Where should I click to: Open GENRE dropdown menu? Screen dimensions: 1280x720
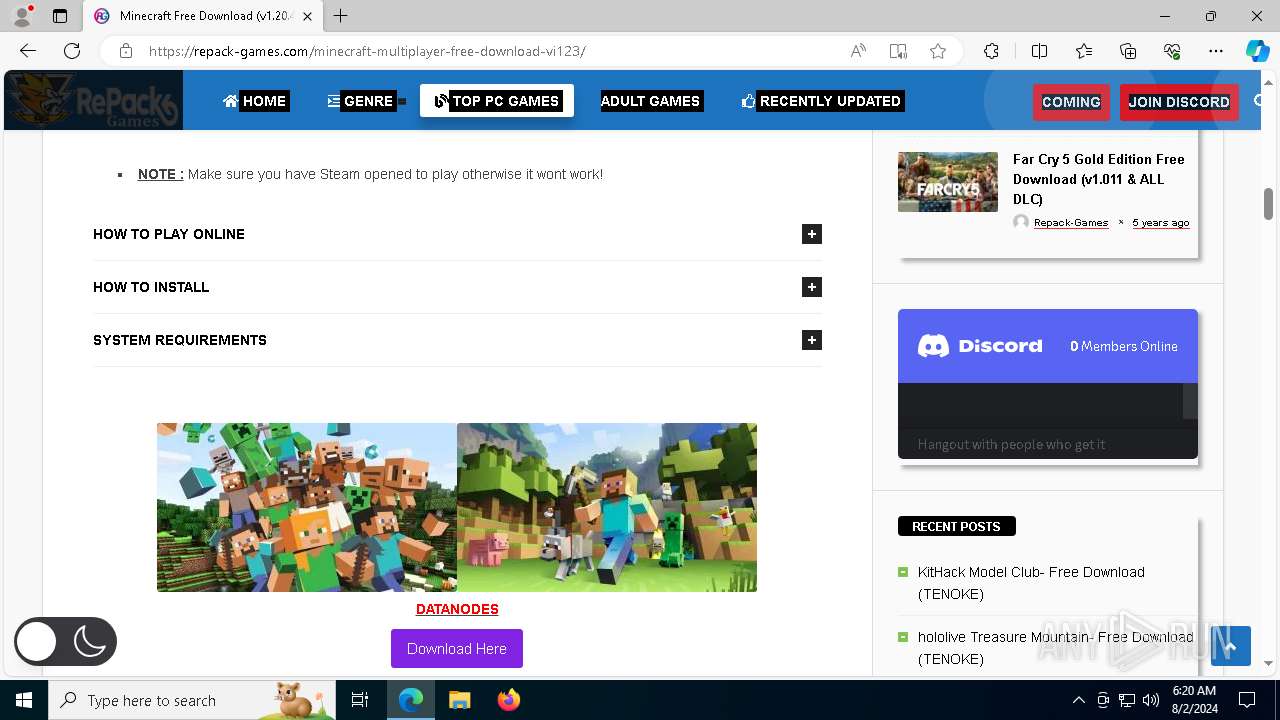(x=364, y=101)
